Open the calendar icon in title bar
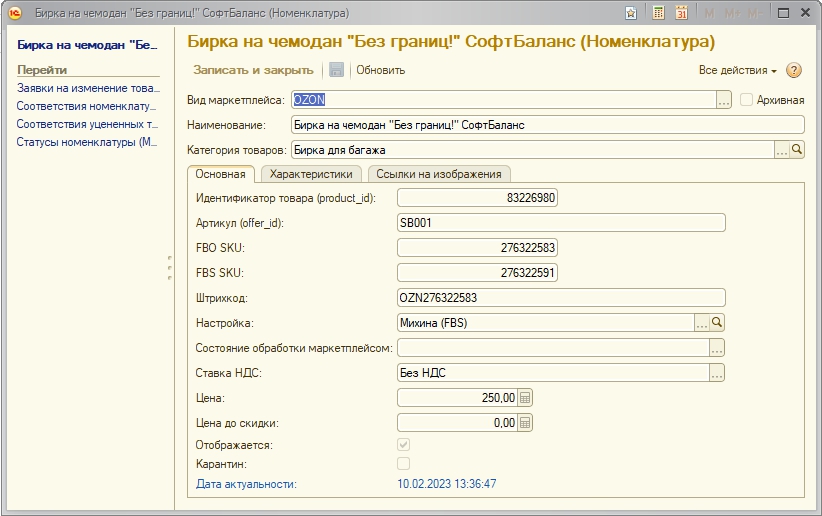This screenshot has height=516, width=822. [x=681, y=13]
